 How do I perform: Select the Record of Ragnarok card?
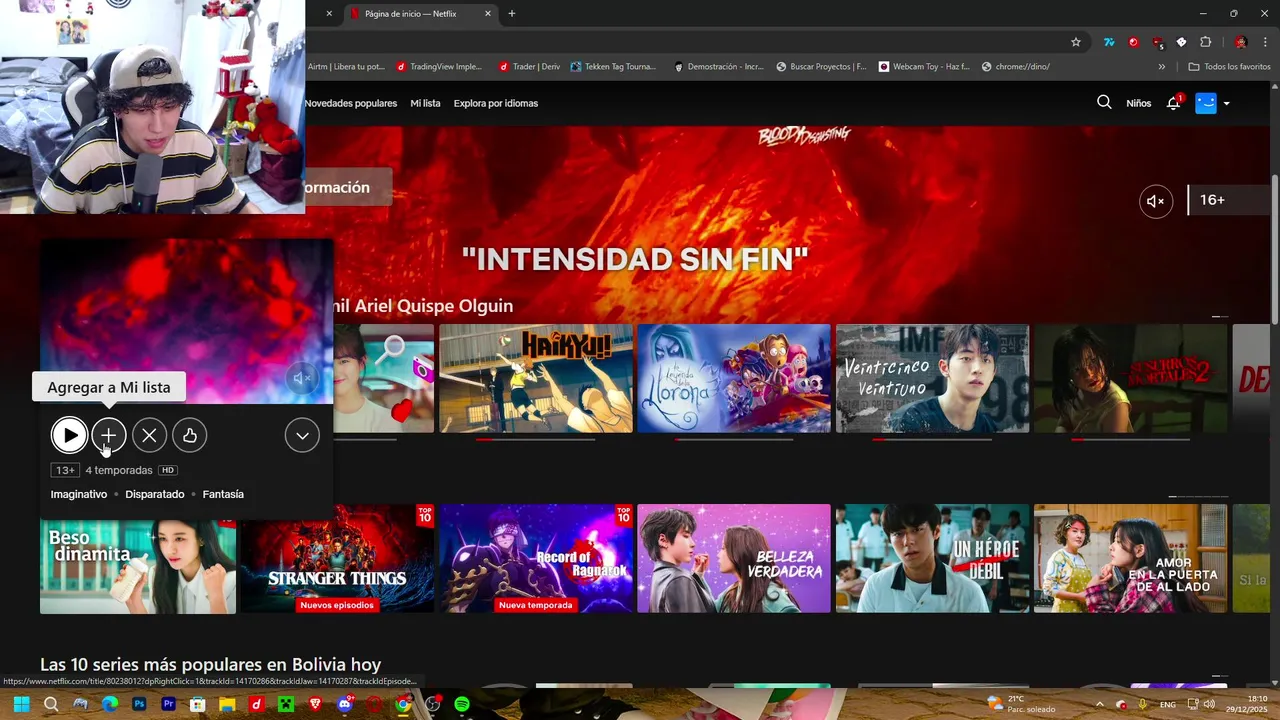[536, 558]
